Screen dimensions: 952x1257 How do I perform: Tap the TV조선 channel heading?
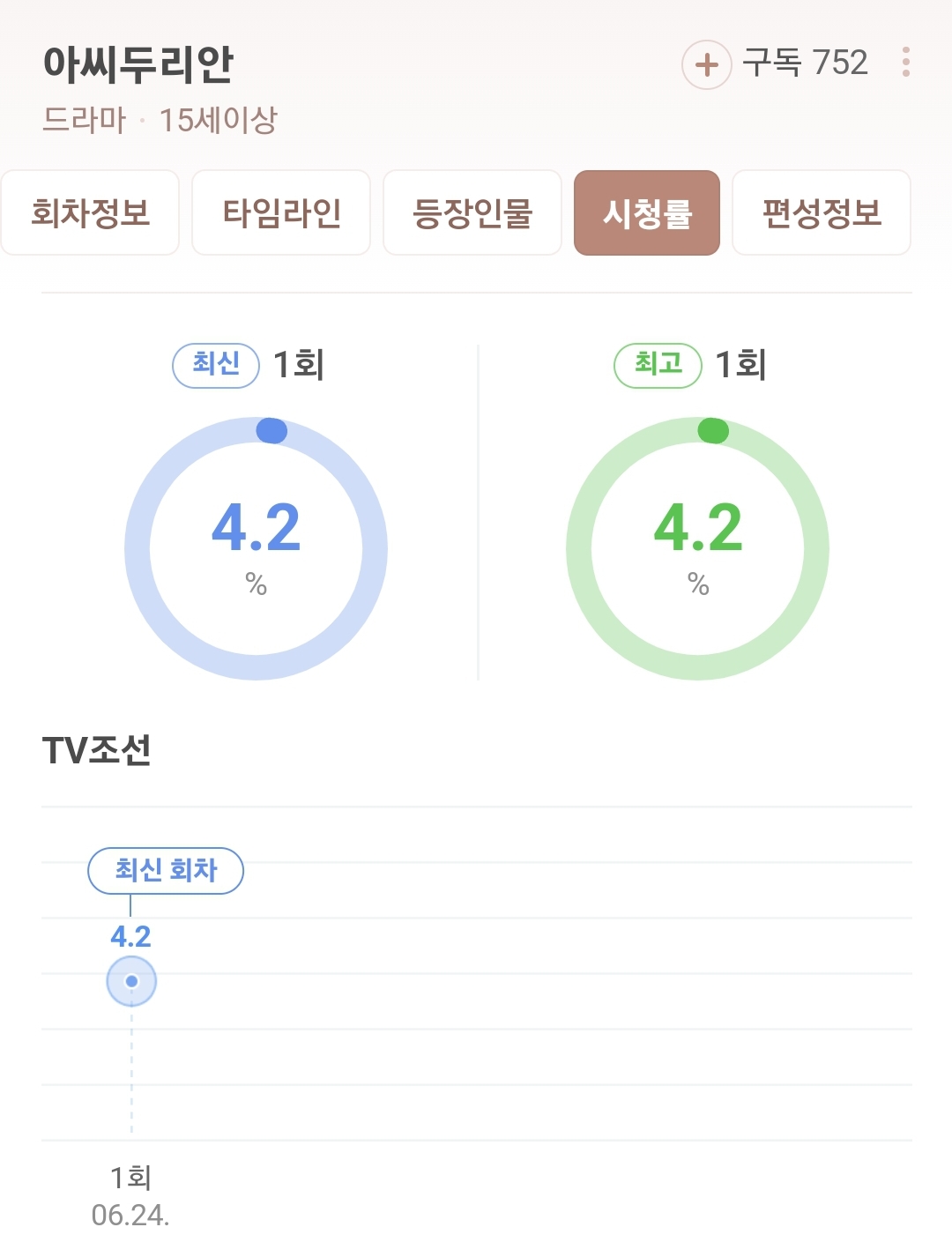click(x=97, y=751)
